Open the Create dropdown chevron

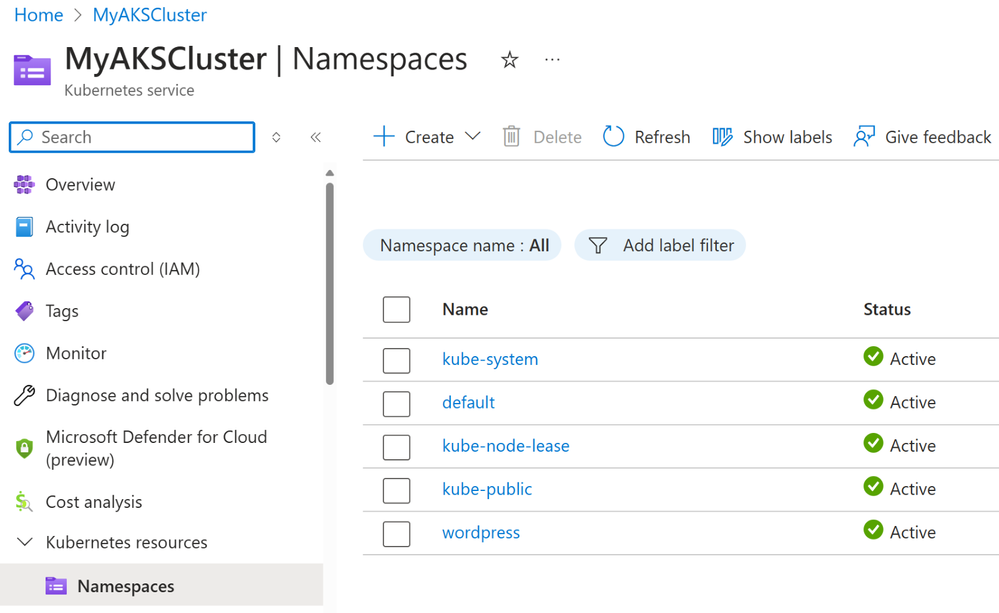tap(472, 136)
